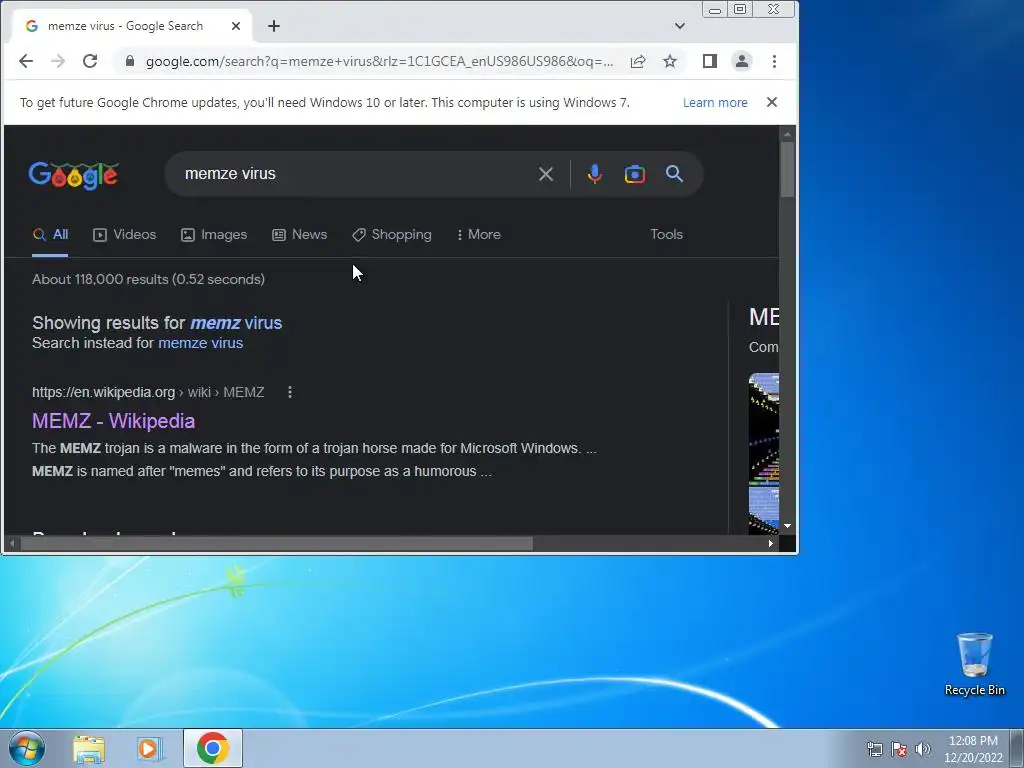The image size is (1024, 768).
Task: Select the All results tab
Action: pos(51,234)
